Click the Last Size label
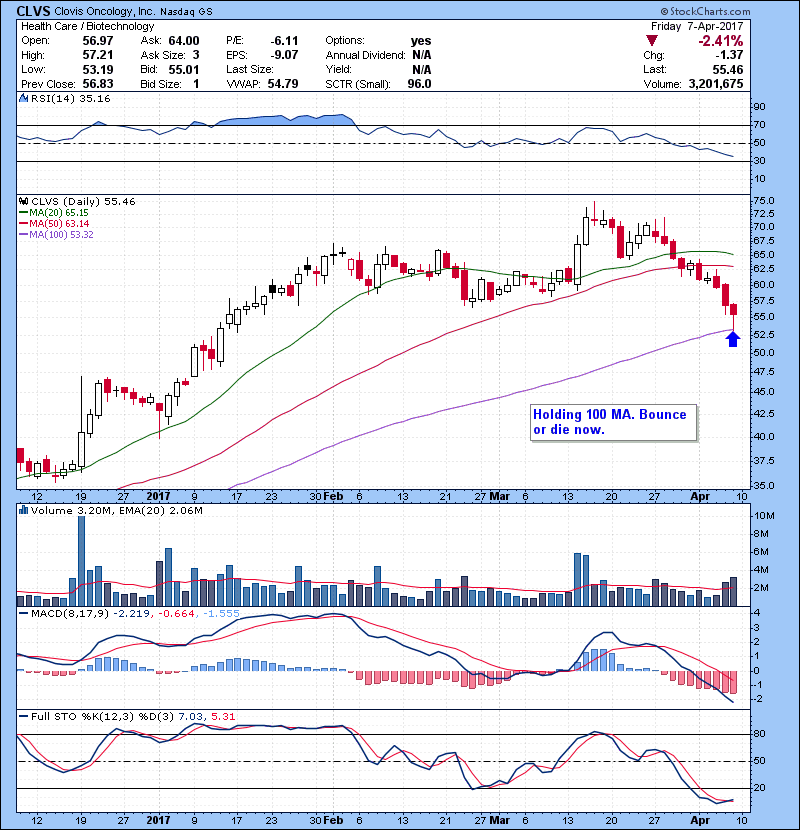The width and height of the screenshot is (800, 830). pyautogui.click(x=250, y=69)
